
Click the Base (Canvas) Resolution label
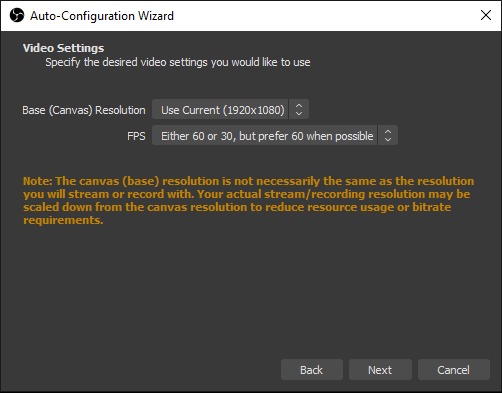[x=84, y=110]
